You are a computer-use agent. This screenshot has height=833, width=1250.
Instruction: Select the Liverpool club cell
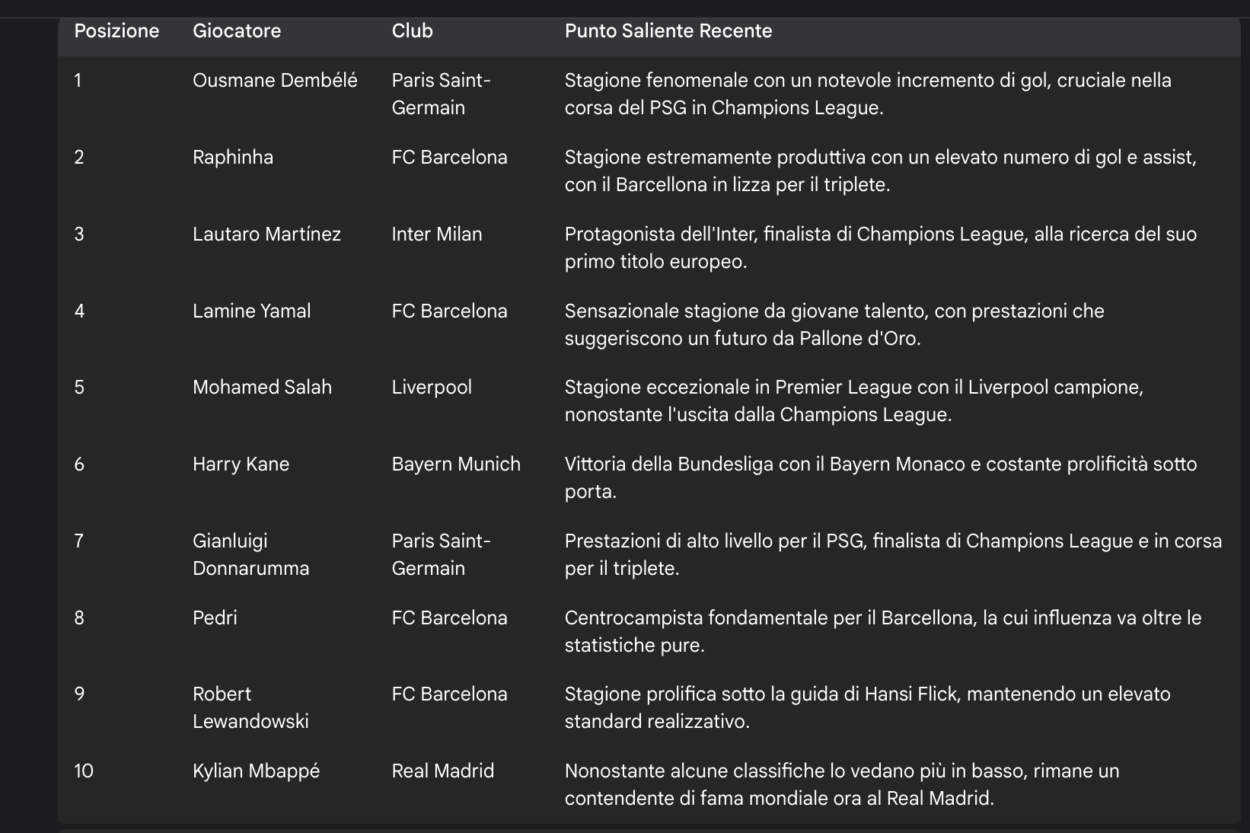pyautogui.click(x=431, y=388)
